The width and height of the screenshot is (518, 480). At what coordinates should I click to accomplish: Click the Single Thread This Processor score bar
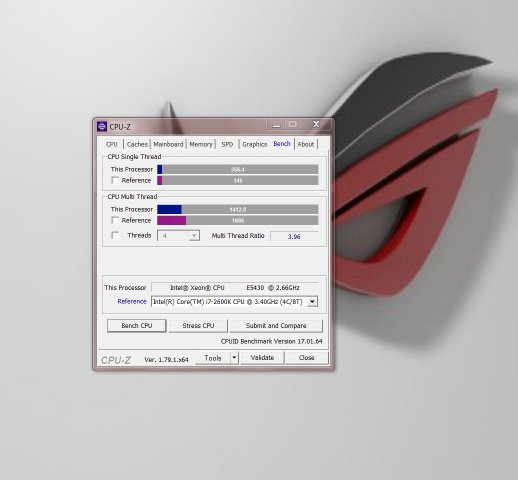point(238,169)
